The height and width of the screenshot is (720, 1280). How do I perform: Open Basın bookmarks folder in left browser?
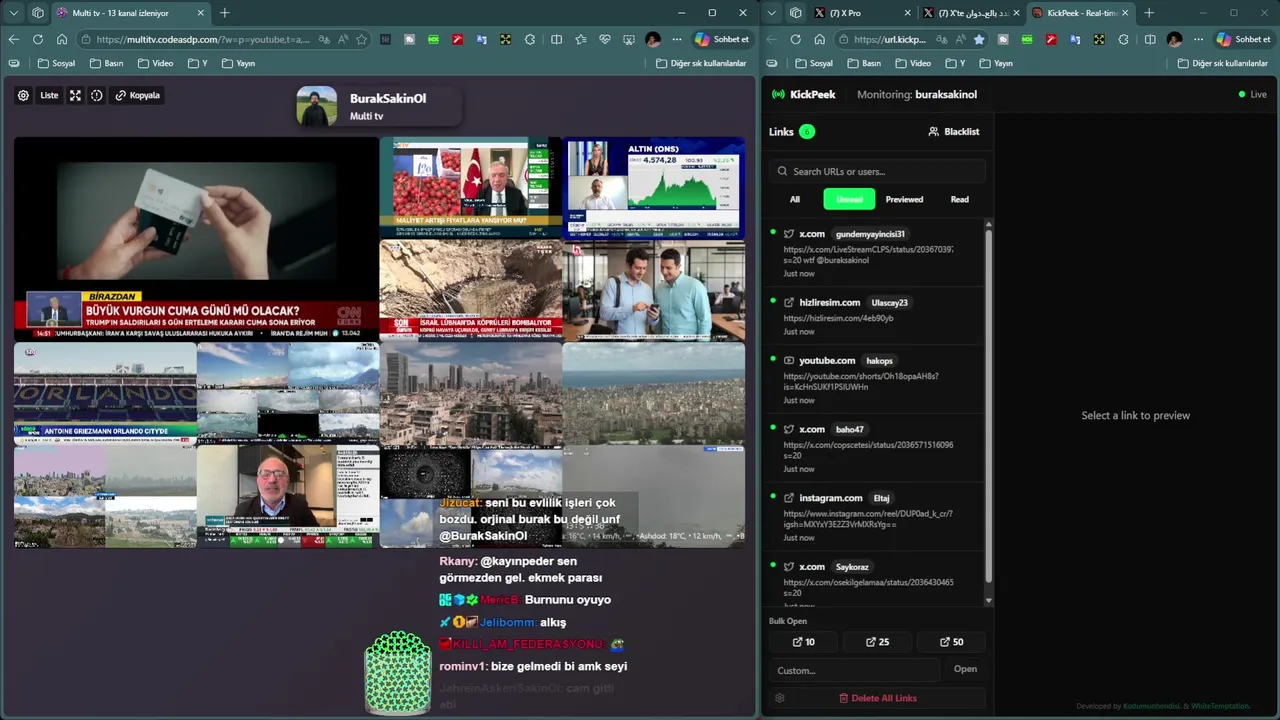pyautogui.click(x=107, y=63)
